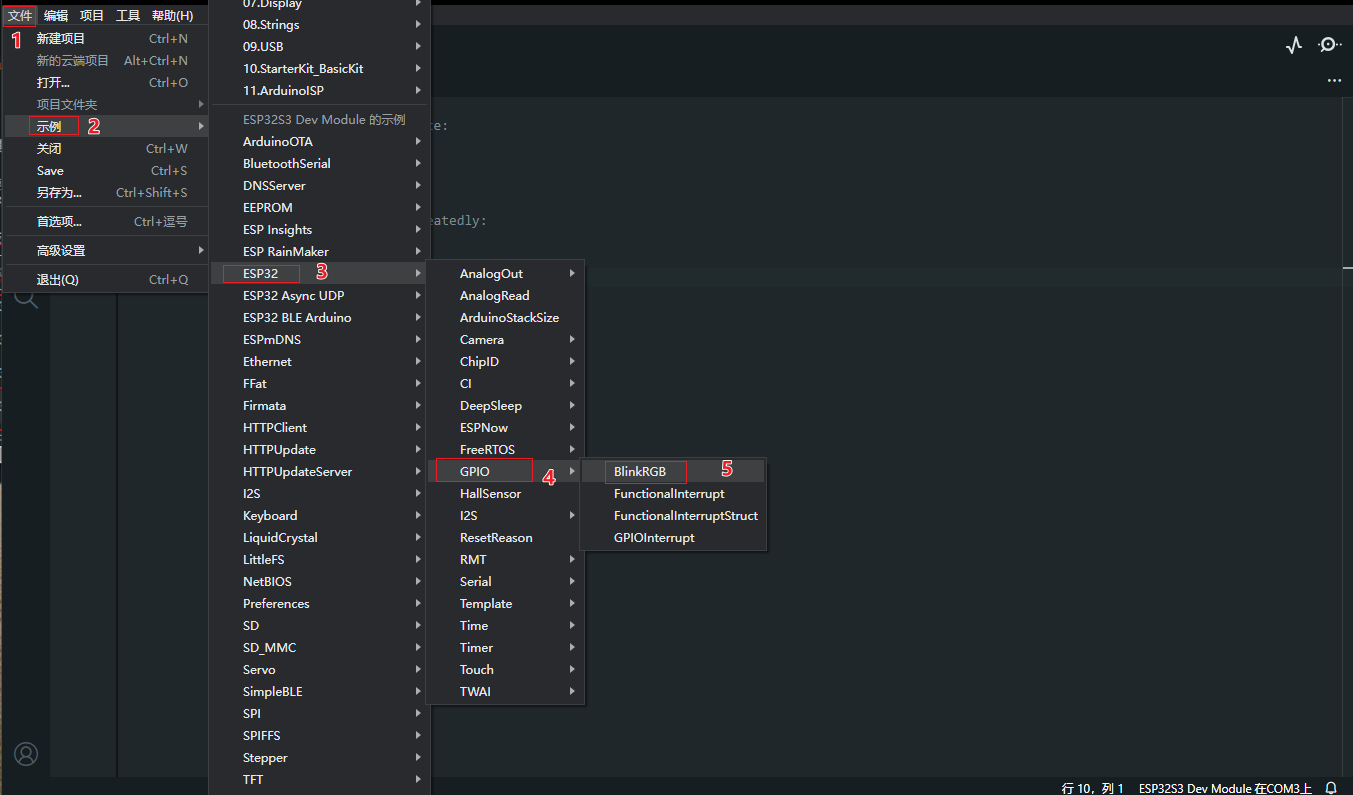The image size is (1353, 795).
Task: Open the FreeRTOS submenu
Action: [x=505, y=450]
